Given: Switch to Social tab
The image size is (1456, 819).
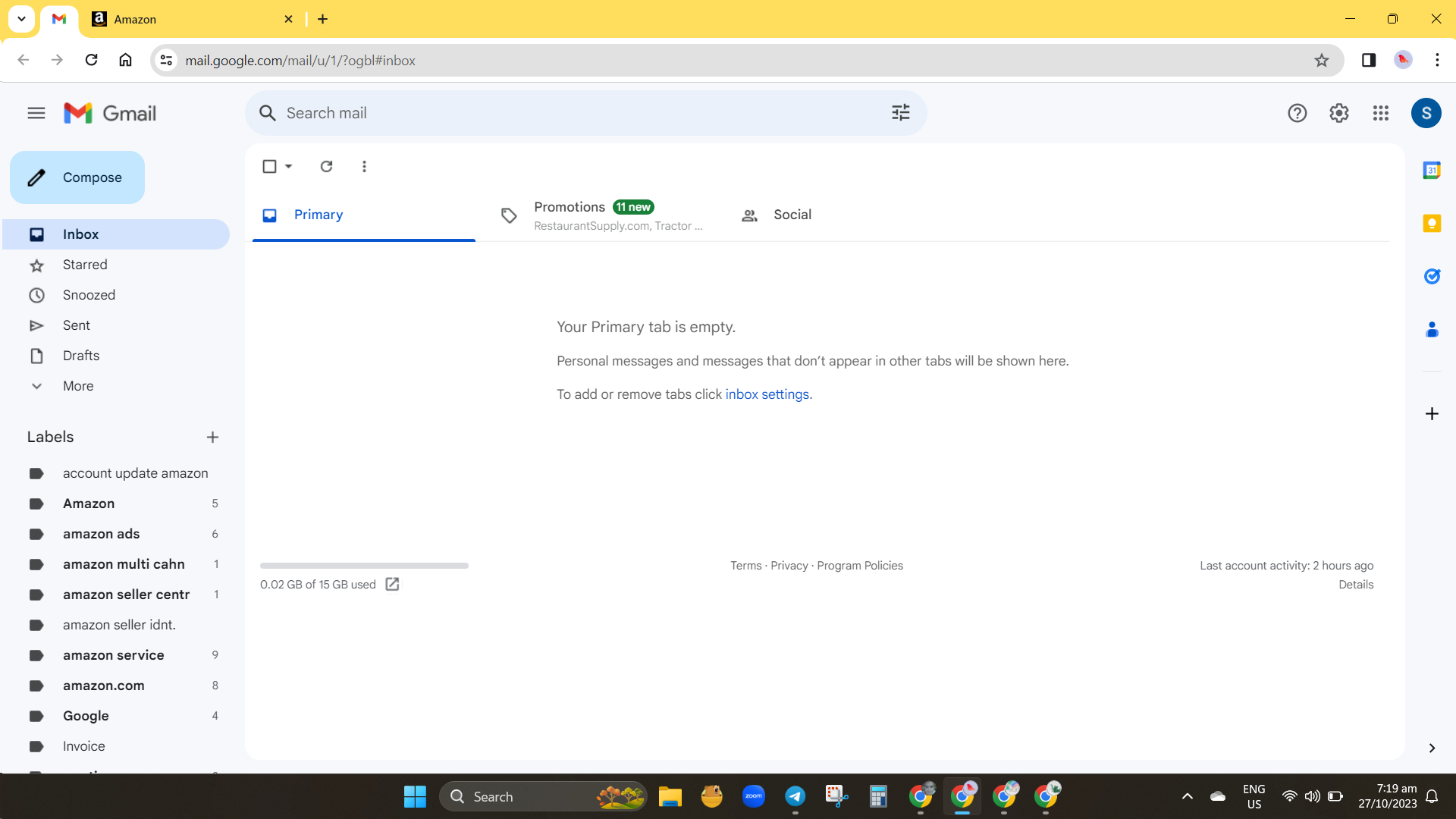Looking at the screenshot, I should coord(842,215).
